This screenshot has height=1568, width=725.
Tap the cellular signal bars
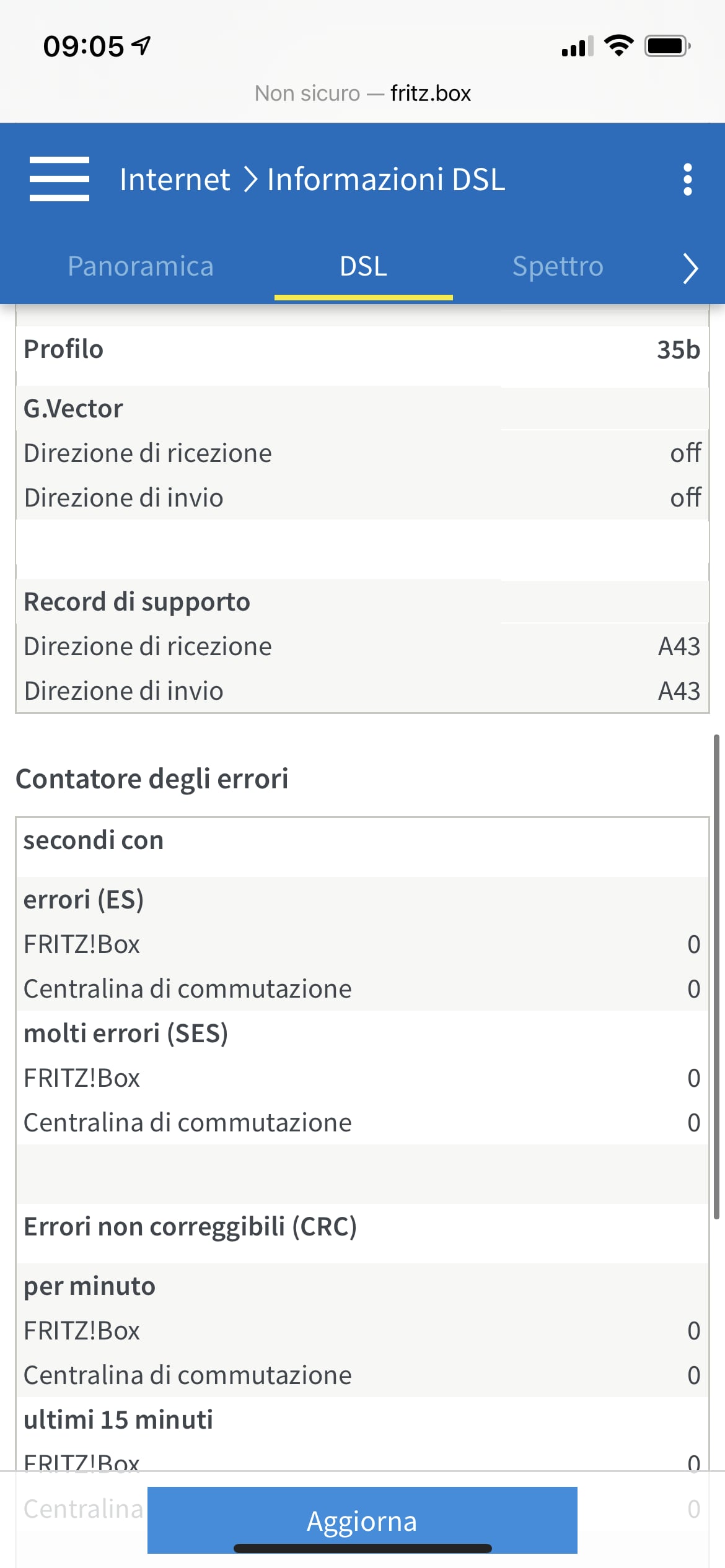[x=577, y=46]
